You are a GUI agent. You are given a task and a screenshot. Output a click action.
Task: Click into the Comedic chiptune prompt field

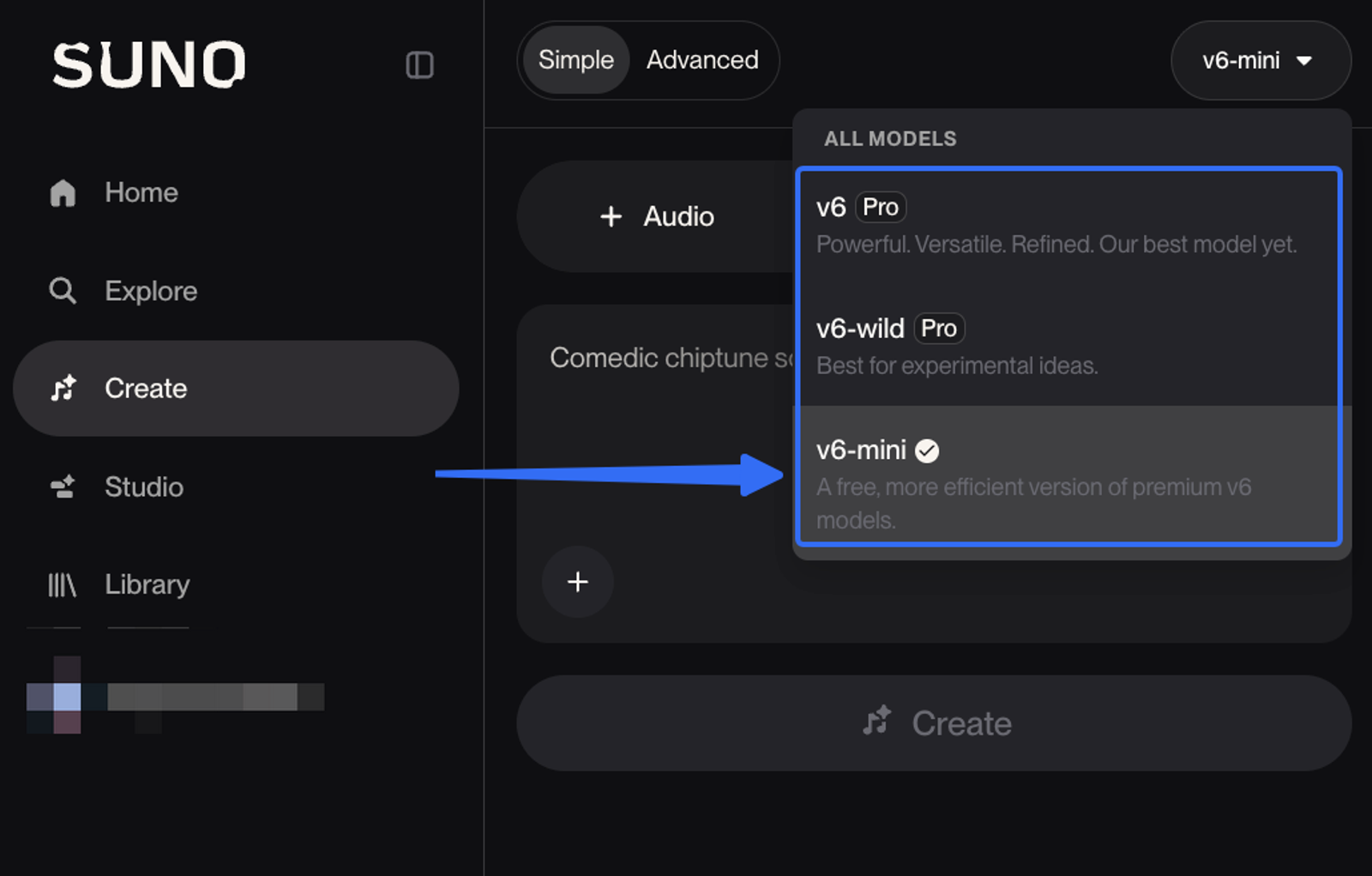pos(672,358)
